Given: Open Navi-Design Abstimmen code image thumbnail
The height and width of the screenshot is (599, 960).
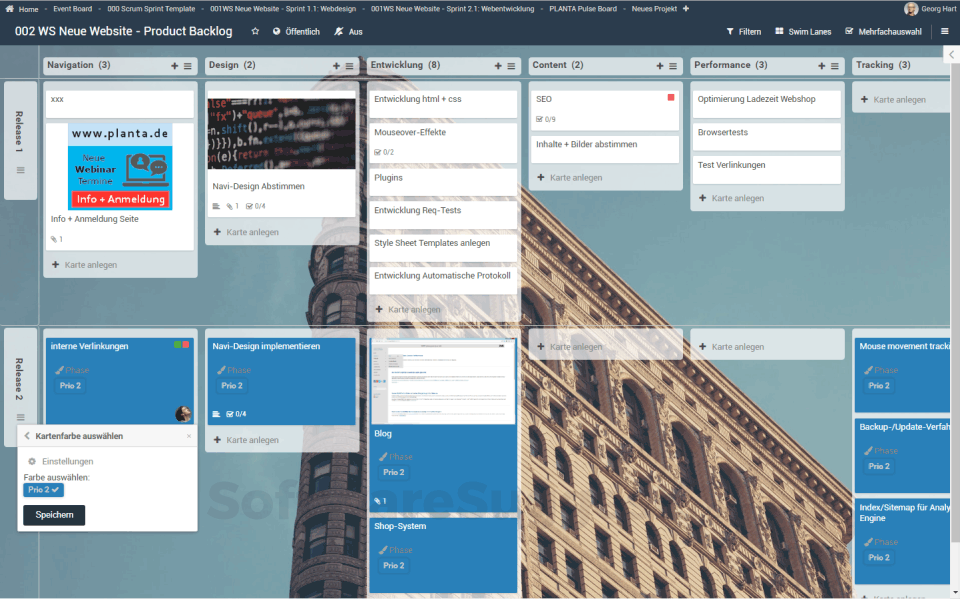Looking at the screenshot, I should (x=282, y=134).
